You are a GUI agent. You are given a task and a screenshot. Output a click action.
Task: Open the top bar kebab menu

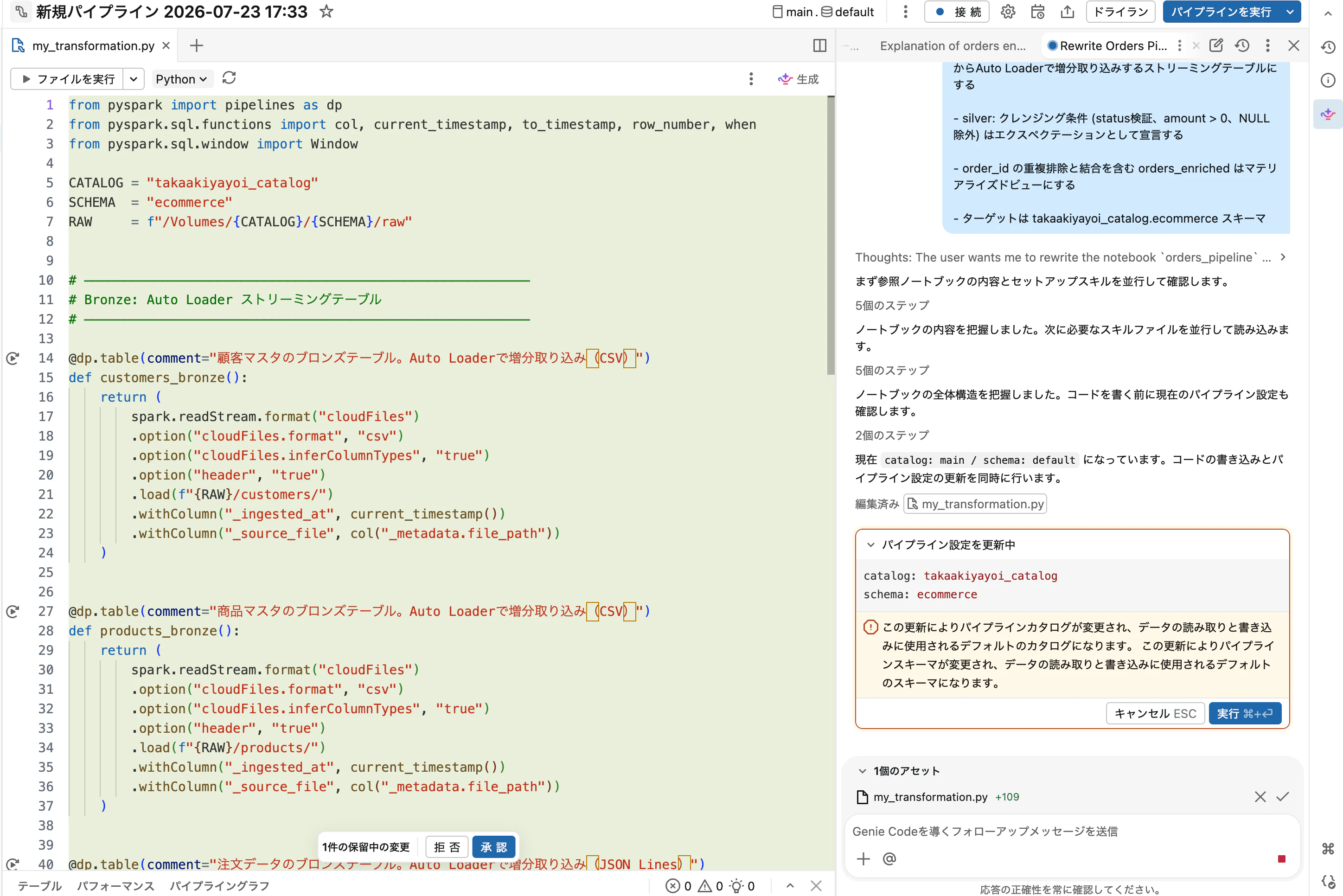pos(905,12)
